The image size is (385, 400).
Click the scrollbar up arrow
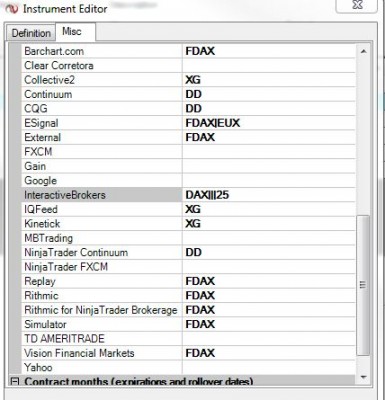tap(363, 51)
